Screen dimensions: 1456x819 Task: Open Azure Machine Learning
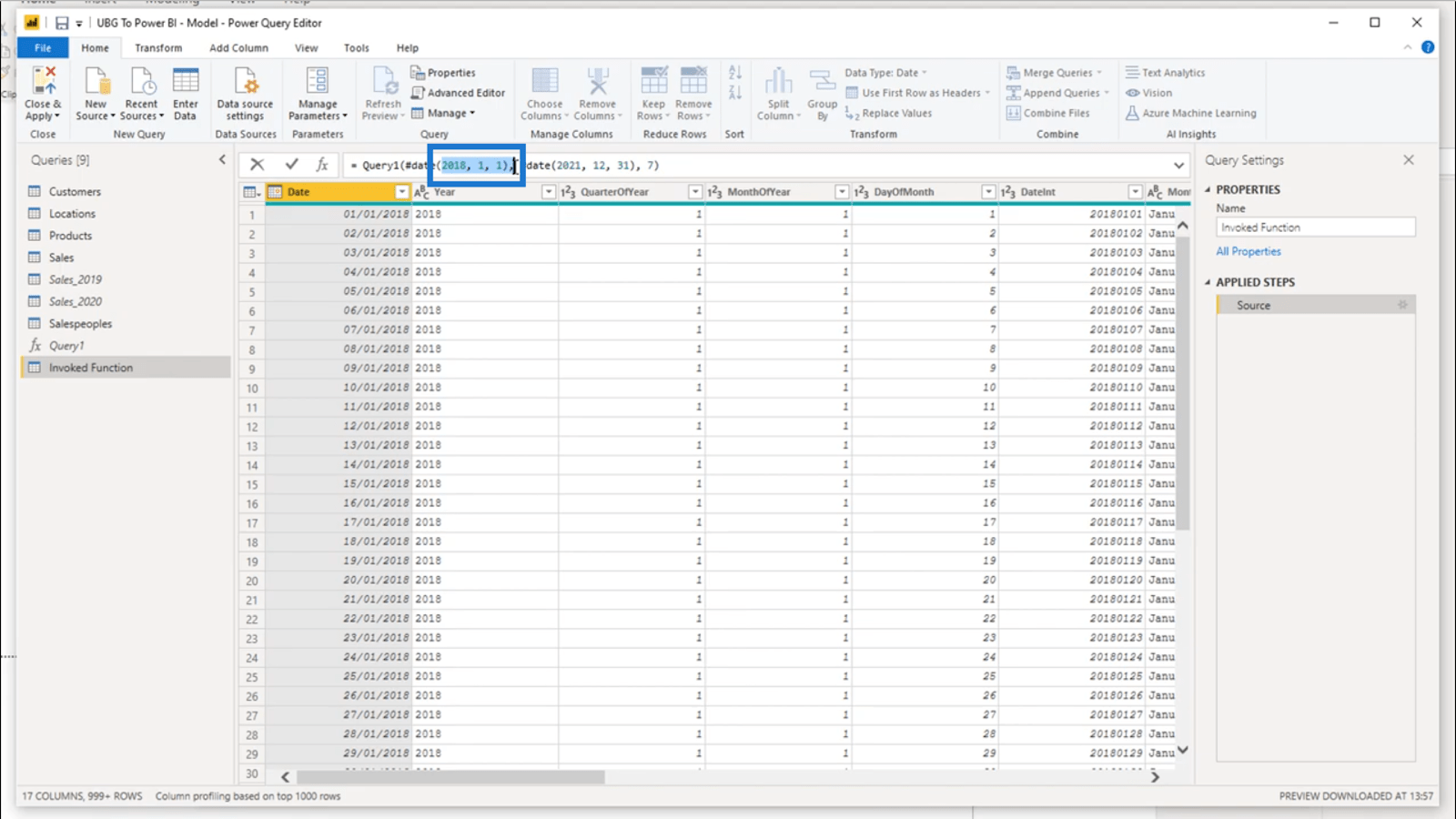(1190, 114)
